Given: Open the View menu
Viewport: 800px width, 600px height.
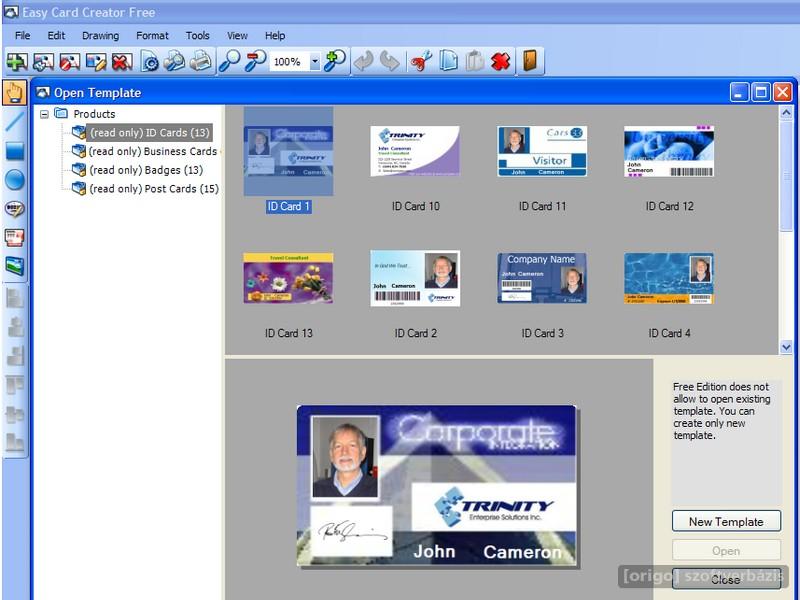Looking at the screenshot, I should (x=237, y=36).
